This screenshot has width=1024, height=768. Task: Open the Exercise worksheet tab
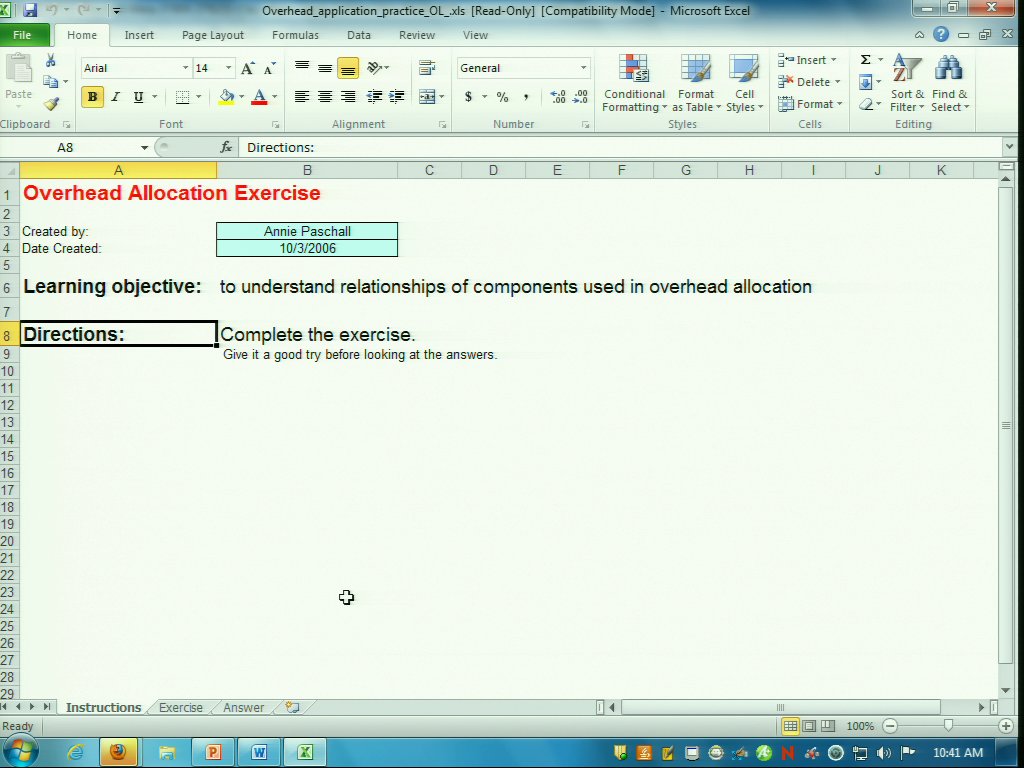coord(181,707)
